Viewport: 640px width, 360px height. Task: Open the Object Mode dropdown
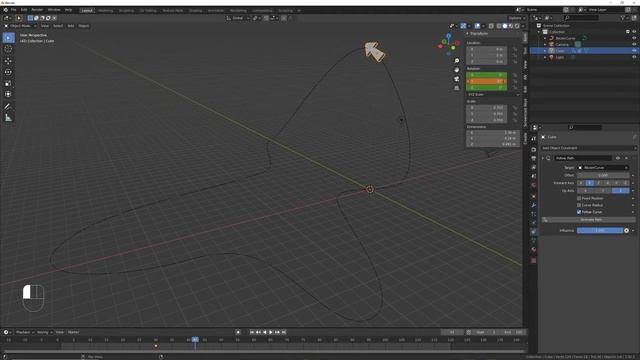(20, 26)
